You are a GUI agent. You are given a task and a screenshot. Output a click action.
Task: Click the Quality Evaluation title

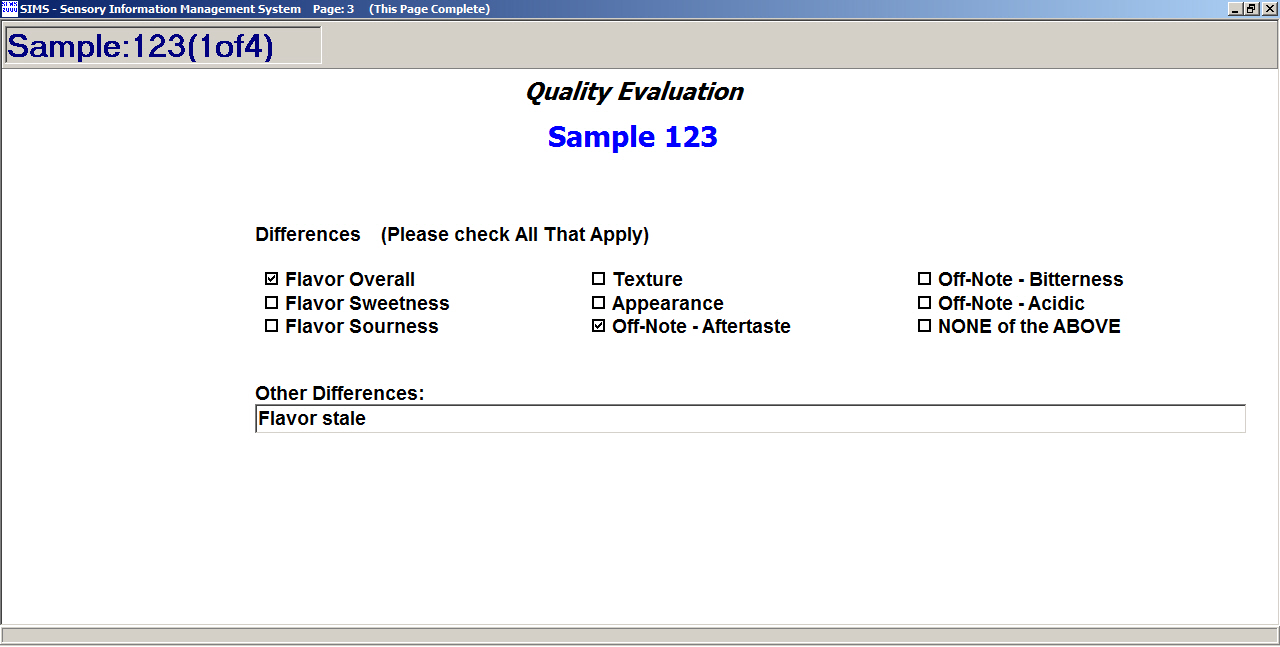point(634,92)
